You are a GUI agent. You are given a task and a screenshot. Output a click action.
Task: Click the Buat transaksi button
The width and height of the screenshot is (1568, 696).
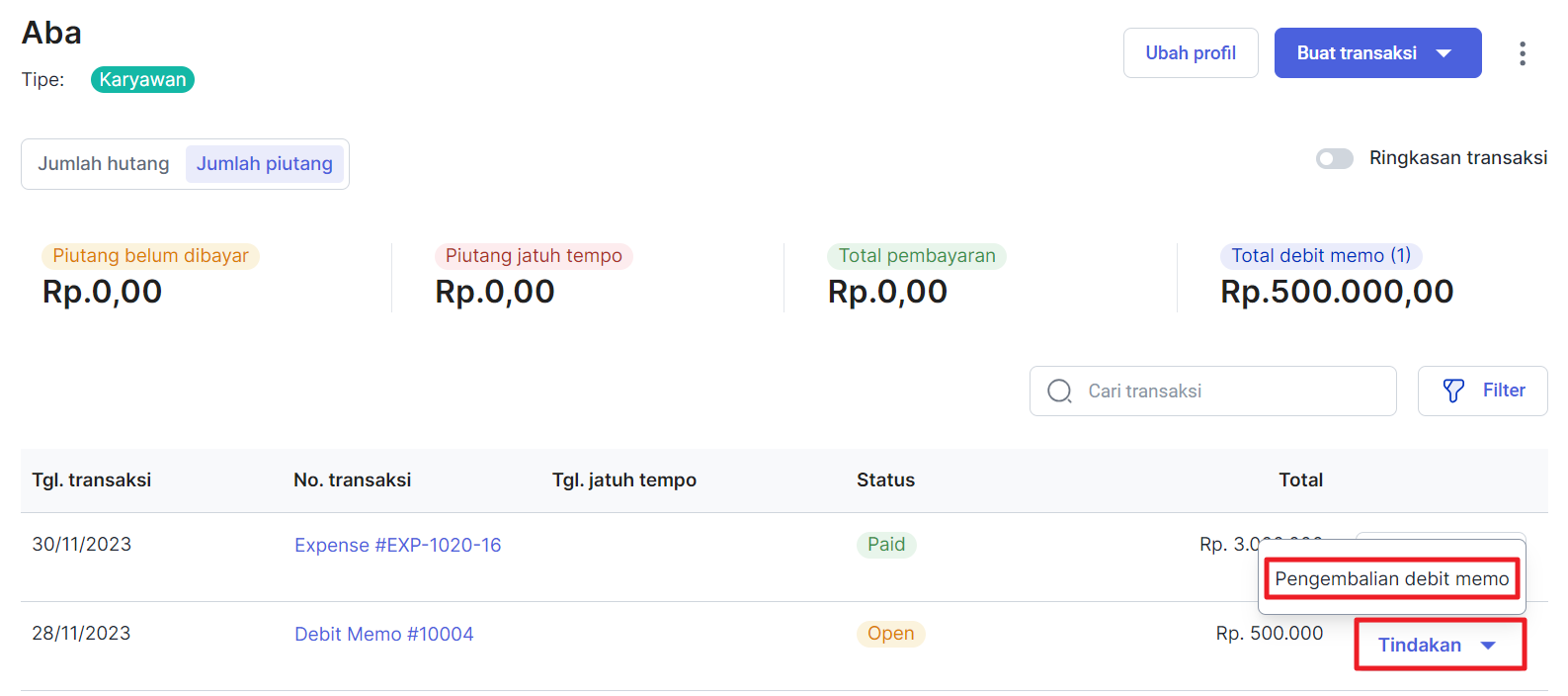(1377, 53)
